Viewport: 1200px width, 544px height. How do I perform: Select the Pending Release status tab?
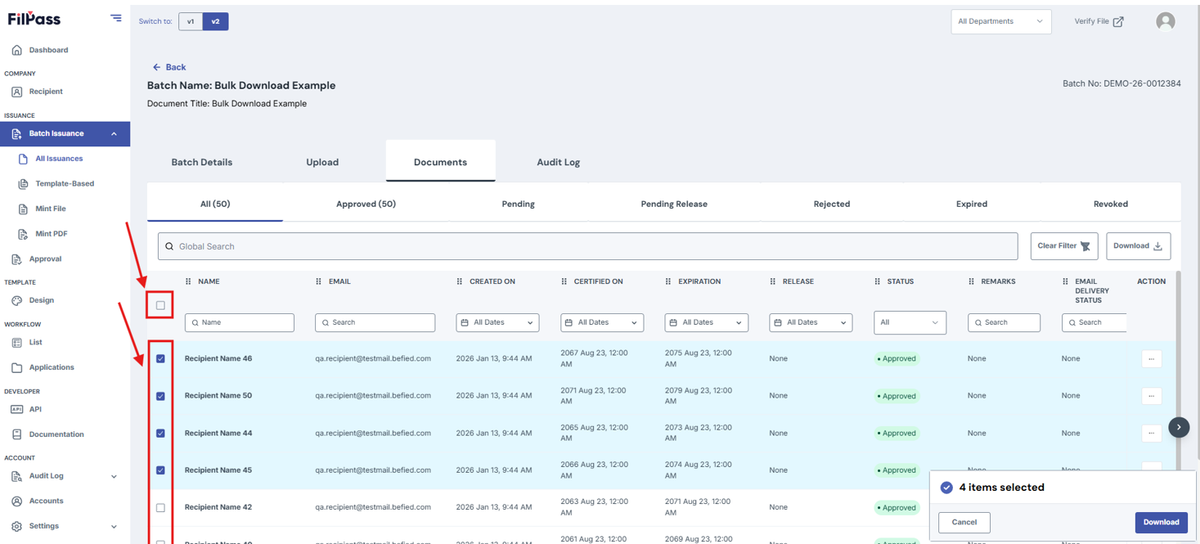pos(674,204)
